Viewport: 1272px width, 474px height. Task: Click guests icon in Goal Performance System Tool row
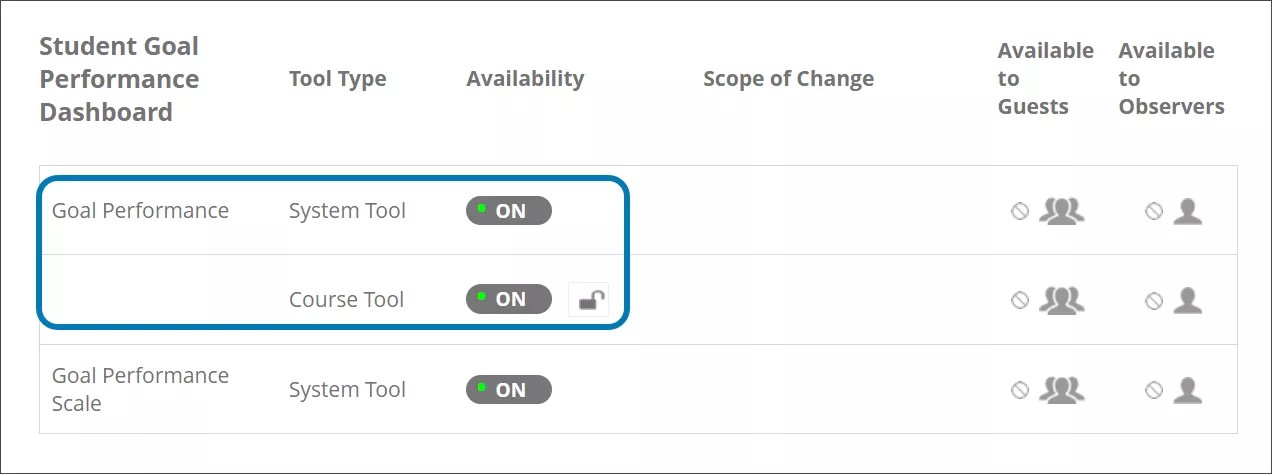point(1061,211)
